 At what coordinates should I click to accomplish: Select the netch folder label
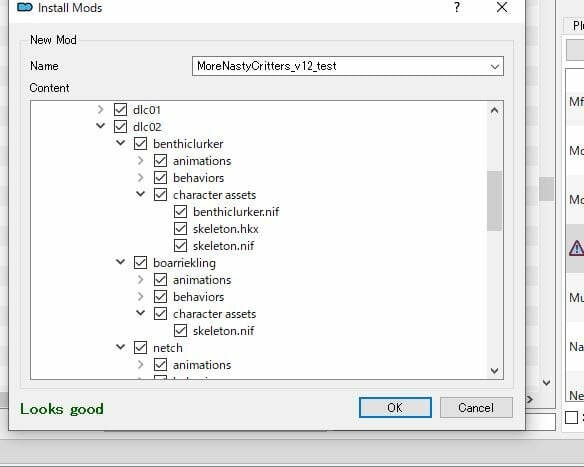(168, 348)
